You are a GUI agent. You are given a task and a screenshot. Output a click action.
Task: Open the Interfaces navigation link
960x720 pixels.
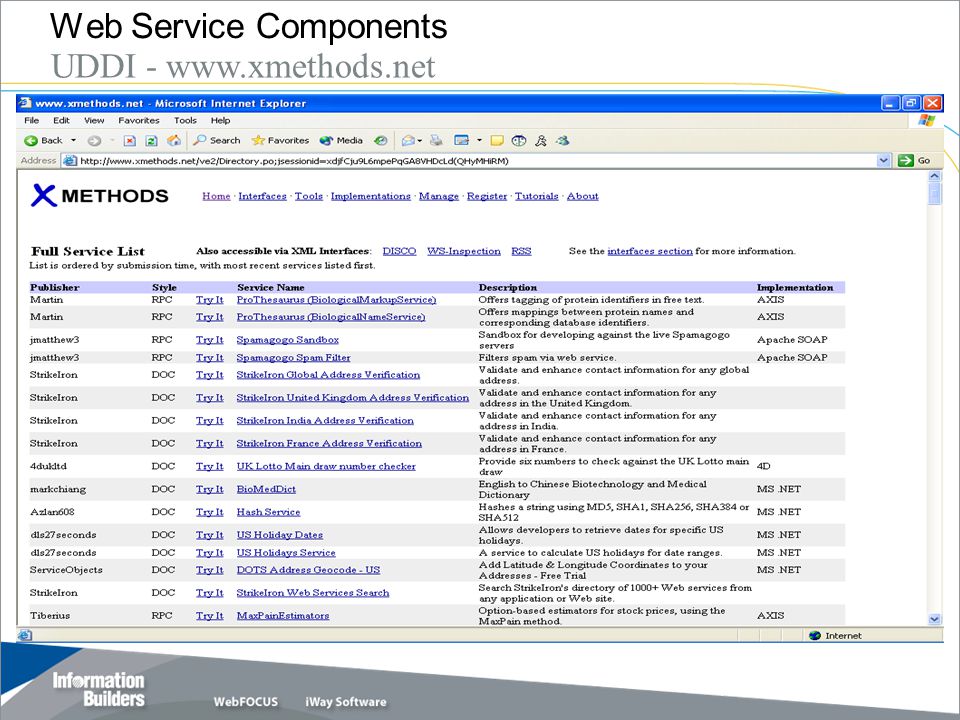(x=262, y=196)
